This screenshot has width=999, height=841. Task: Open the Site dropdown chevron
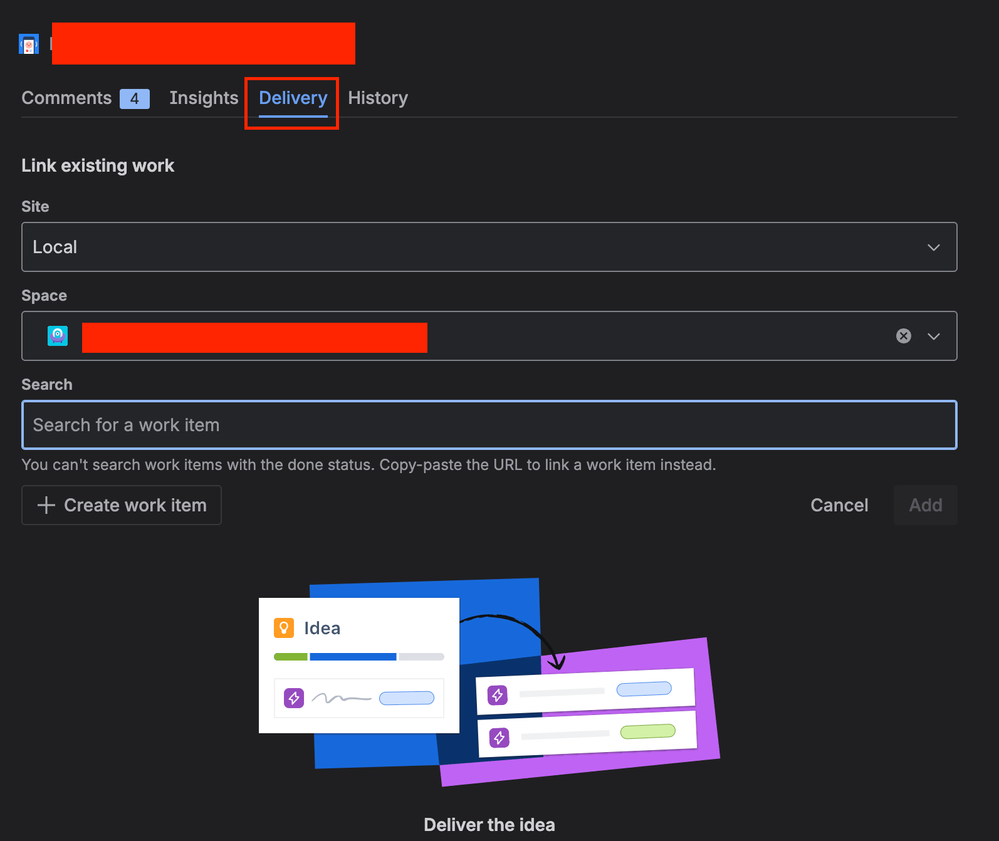(x=933, y=247)
